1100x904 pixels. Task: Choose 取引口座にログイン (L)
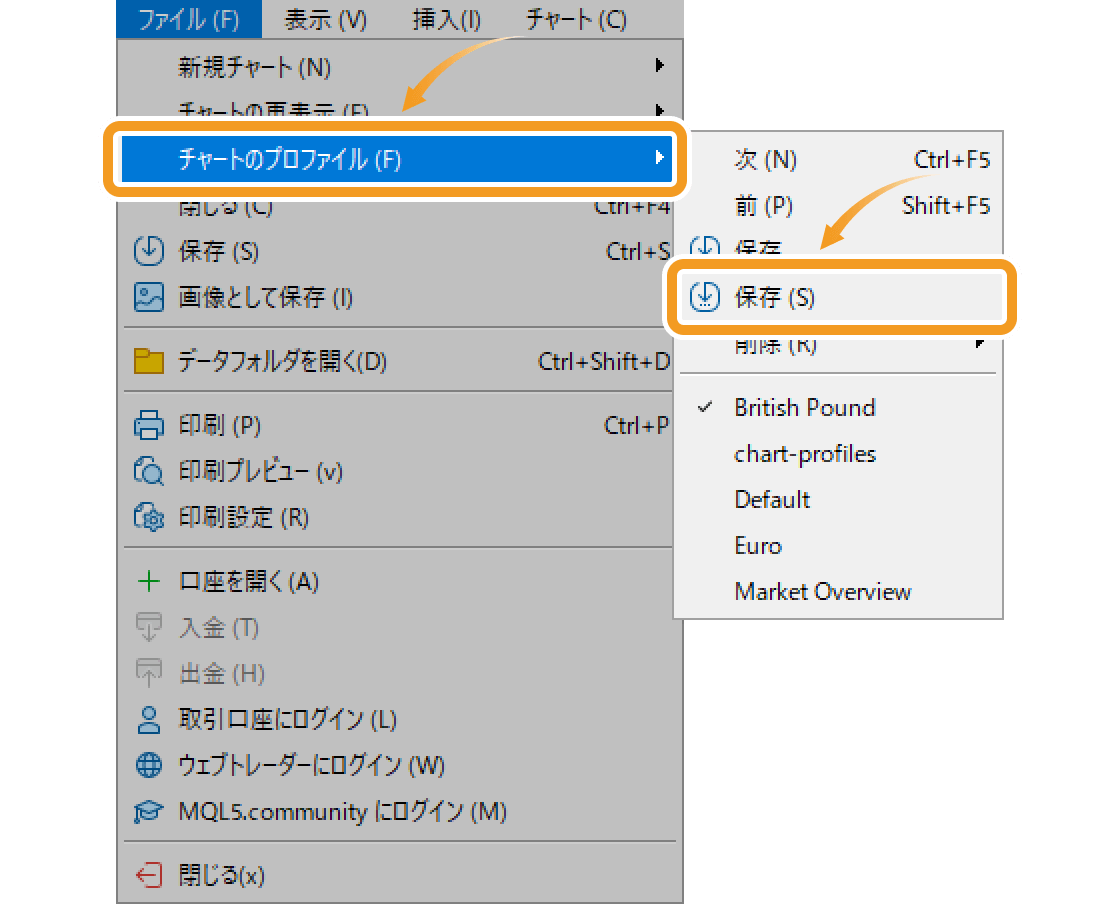point(399,720)
